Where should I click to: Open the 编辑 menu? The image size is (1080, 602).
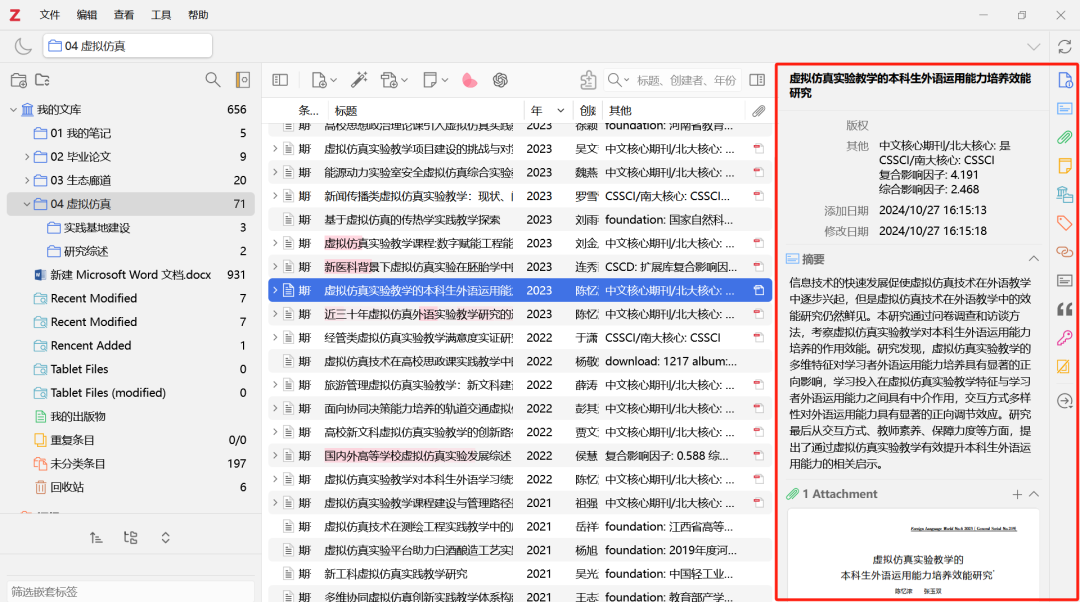pos(87,15)
